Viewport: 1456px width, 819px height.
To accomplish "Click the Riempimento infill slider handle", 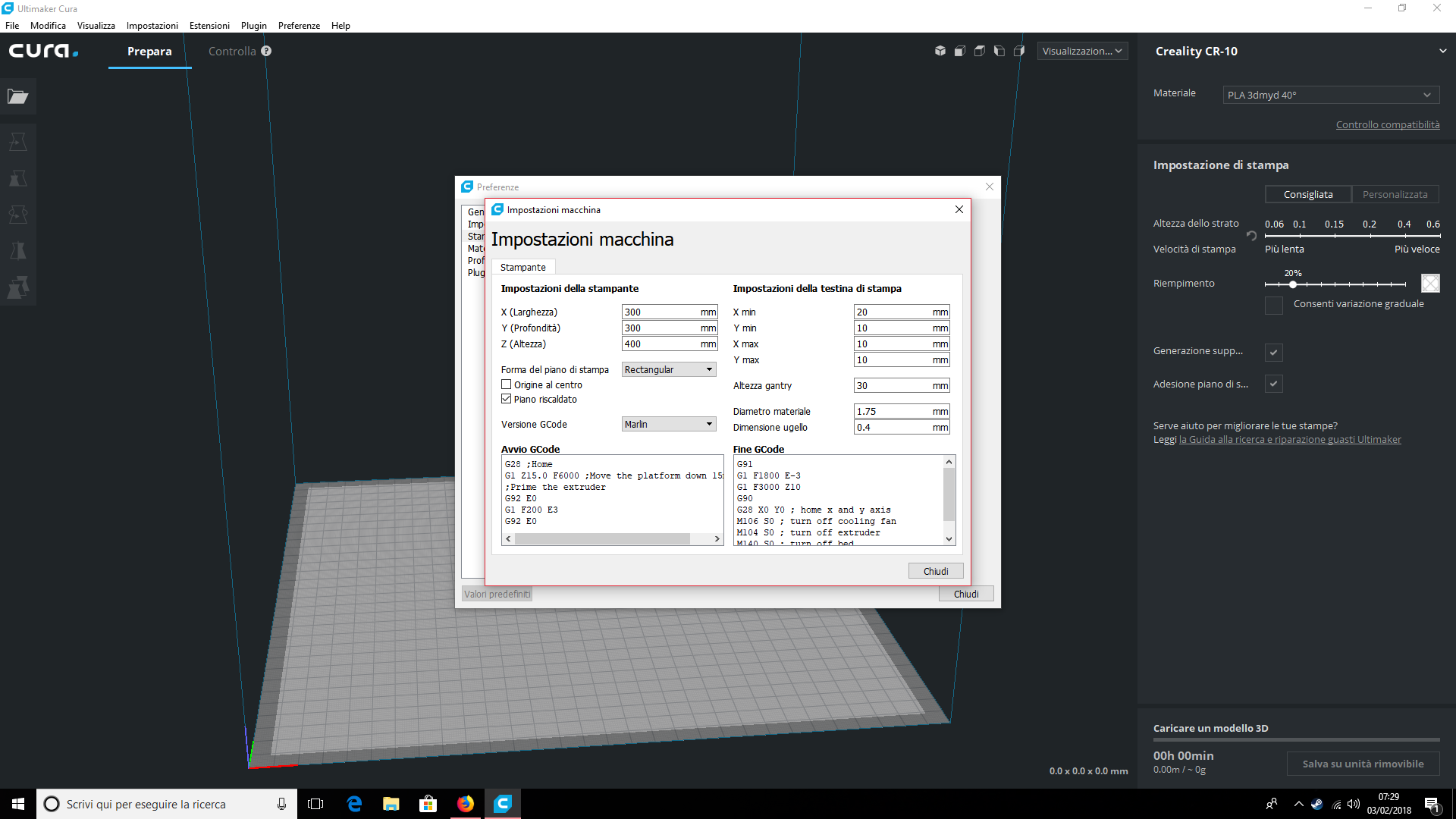I will [1293, 284].
